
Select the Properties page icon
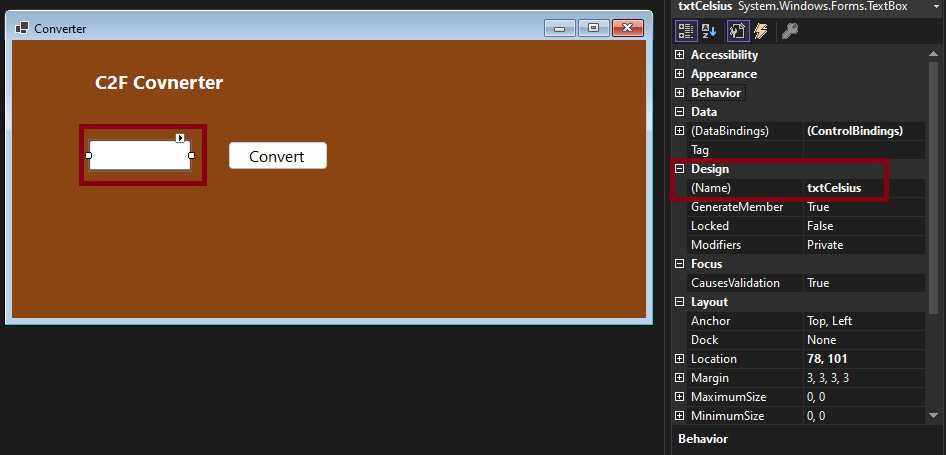pyautogui.click(x=738, y=31)
